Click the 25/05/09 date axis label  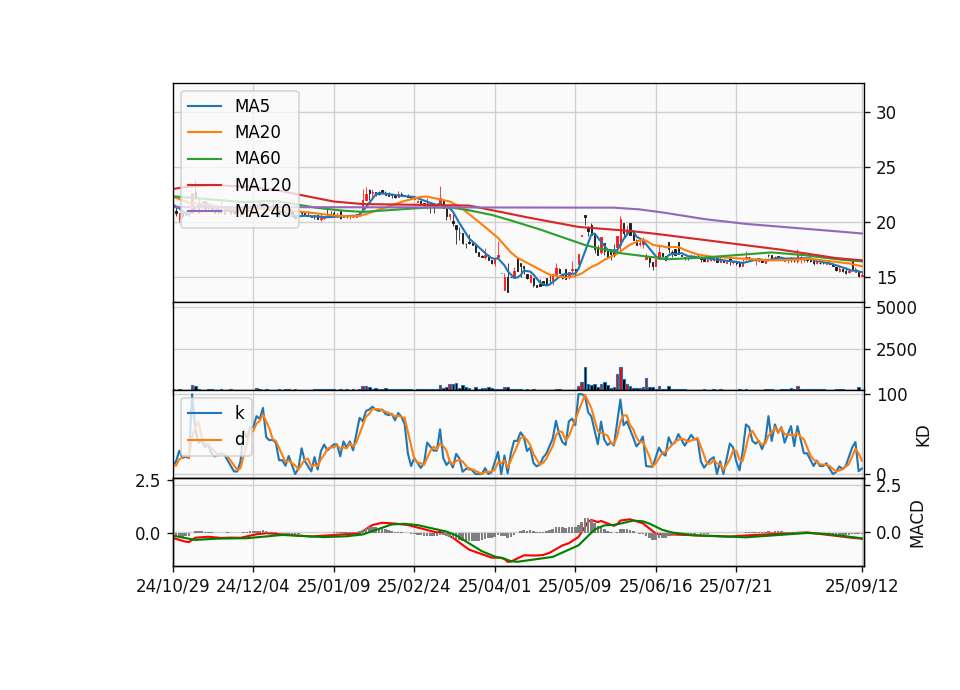575,586
